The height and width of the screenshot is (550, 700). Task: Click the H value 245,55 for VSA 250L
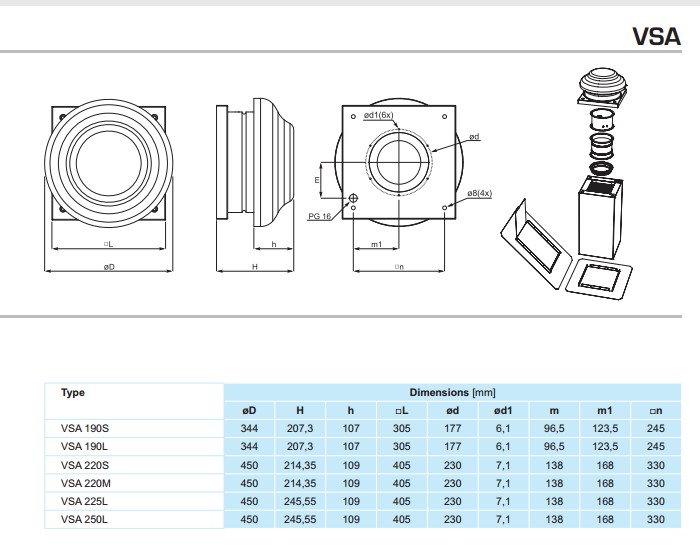tap(300, 519)
